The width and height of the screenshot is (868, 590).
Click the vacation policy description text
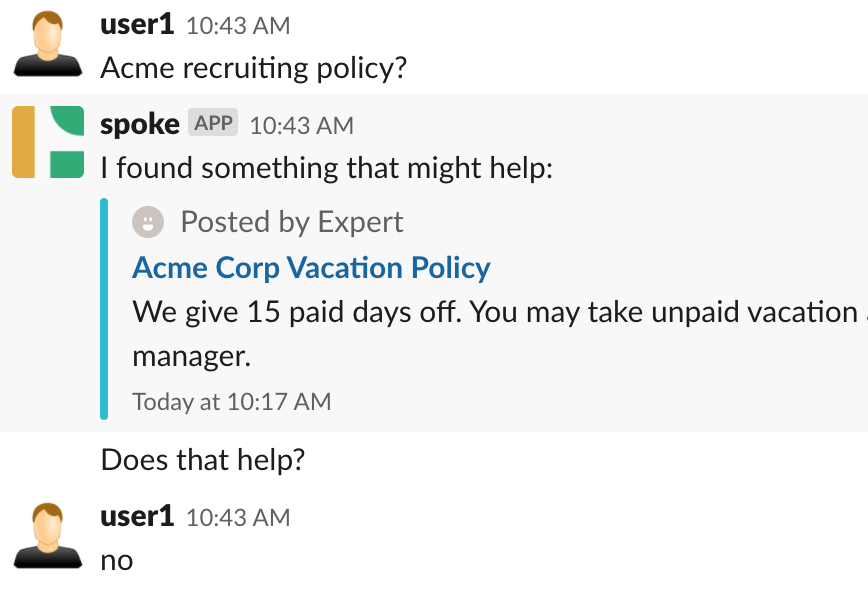click(x=500, y=334)
